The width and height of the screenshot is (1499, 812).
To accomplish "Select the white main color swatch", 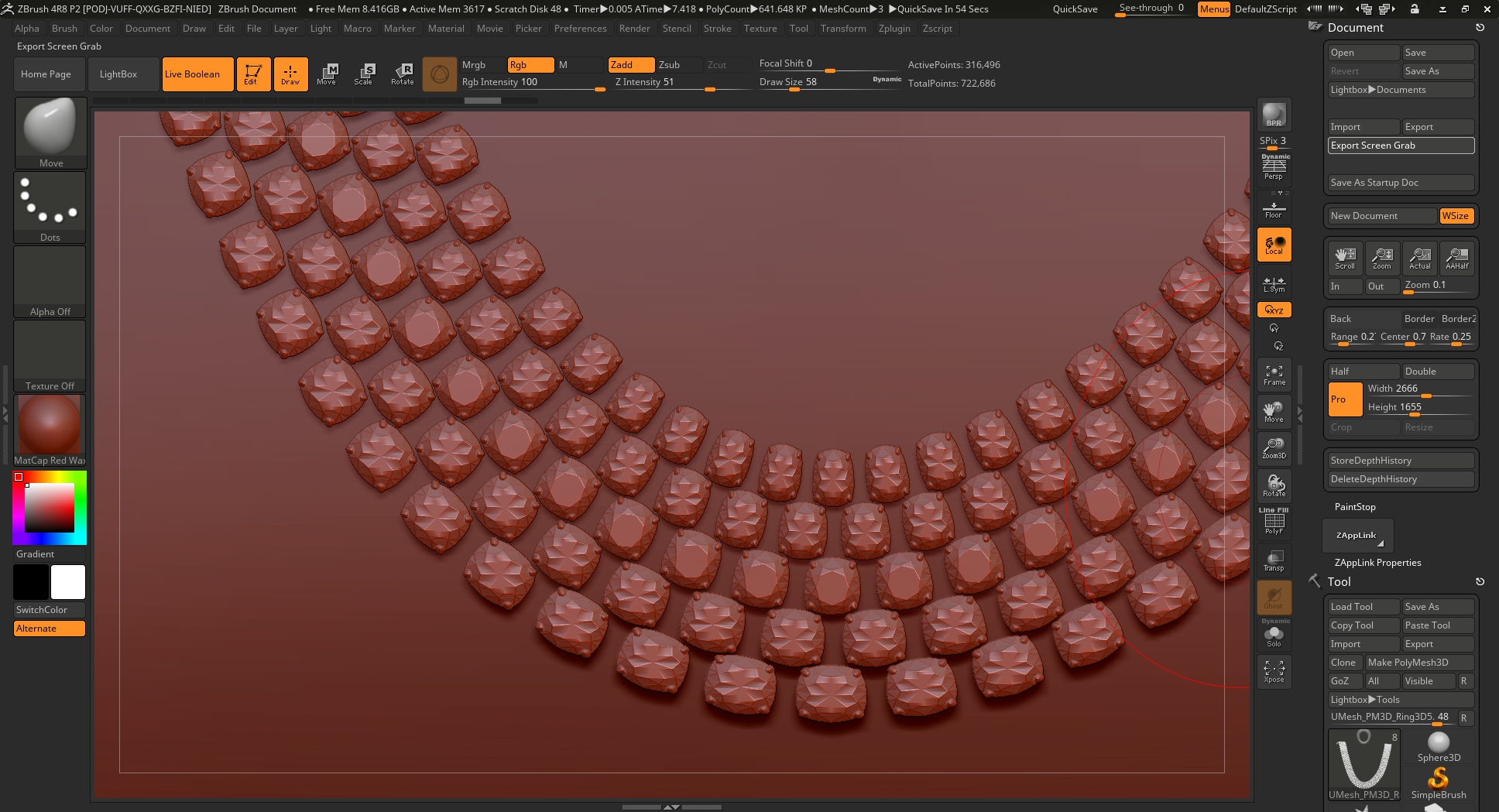I will pyautogui.click(x=68, y=582).
